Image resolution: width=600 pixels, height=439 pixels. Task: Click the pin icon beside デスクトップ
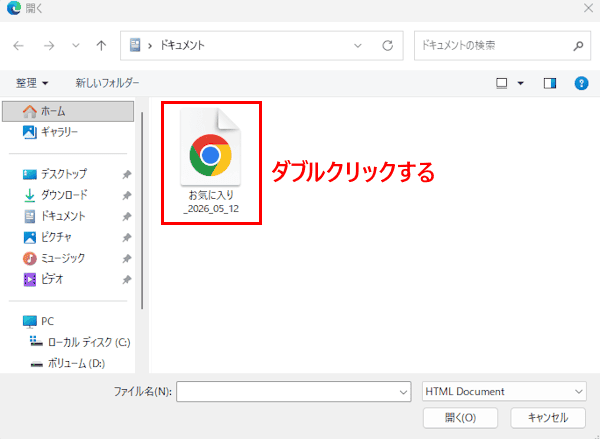[127, 175]
